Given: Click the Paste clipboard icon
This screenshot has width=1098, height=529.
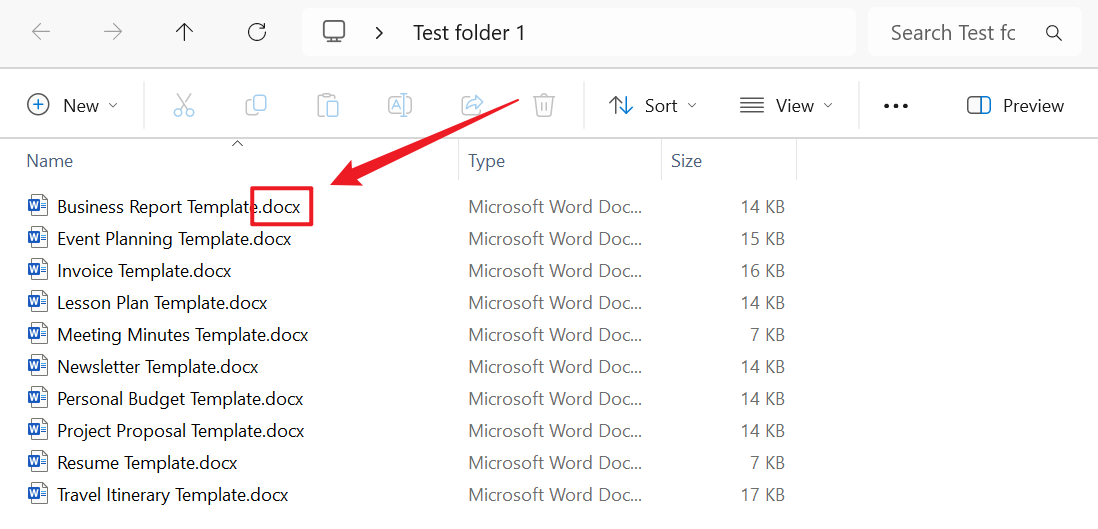Looking at the screenshot, I should [328, 105].
